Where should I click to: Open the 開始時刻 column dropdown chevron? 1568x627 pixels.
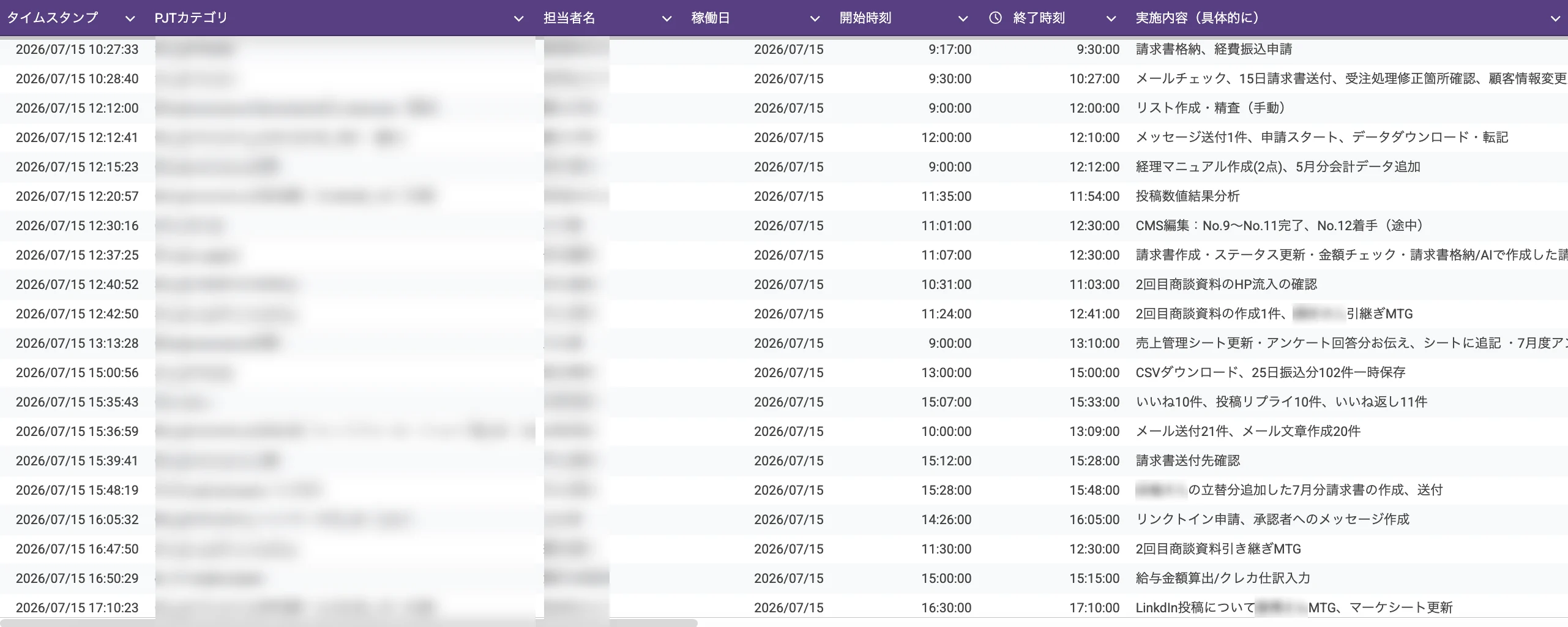[x=963, y=19]
